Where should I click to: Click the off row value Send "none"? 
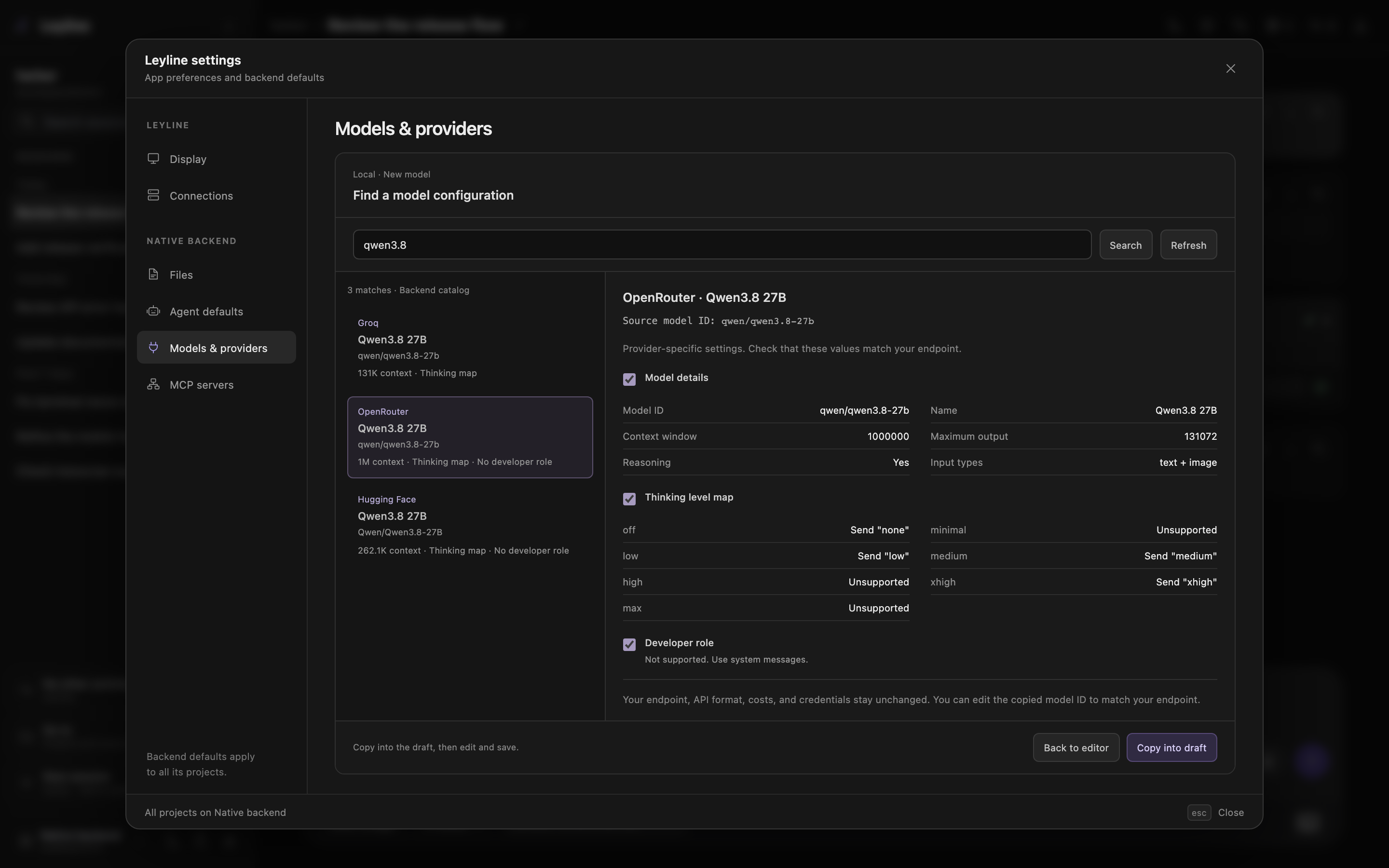879,530
